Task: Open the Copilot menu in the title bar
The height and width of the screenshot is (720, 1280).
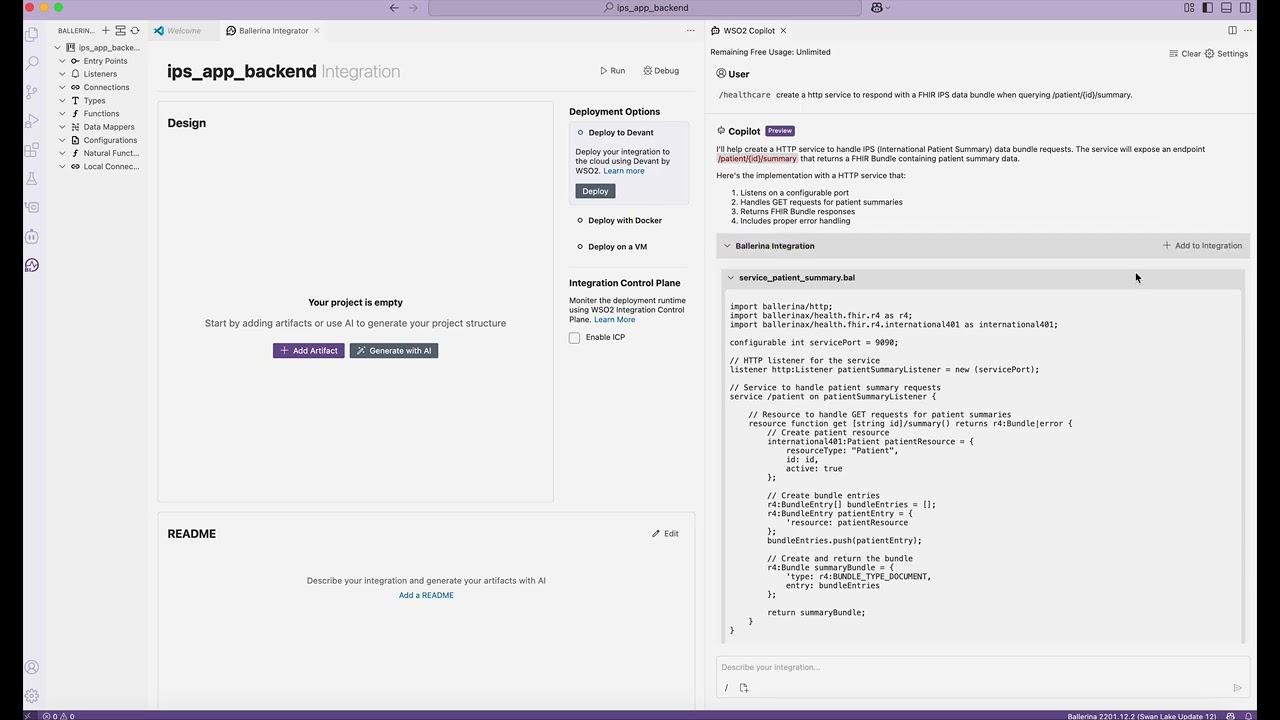Action: [880, 8]
